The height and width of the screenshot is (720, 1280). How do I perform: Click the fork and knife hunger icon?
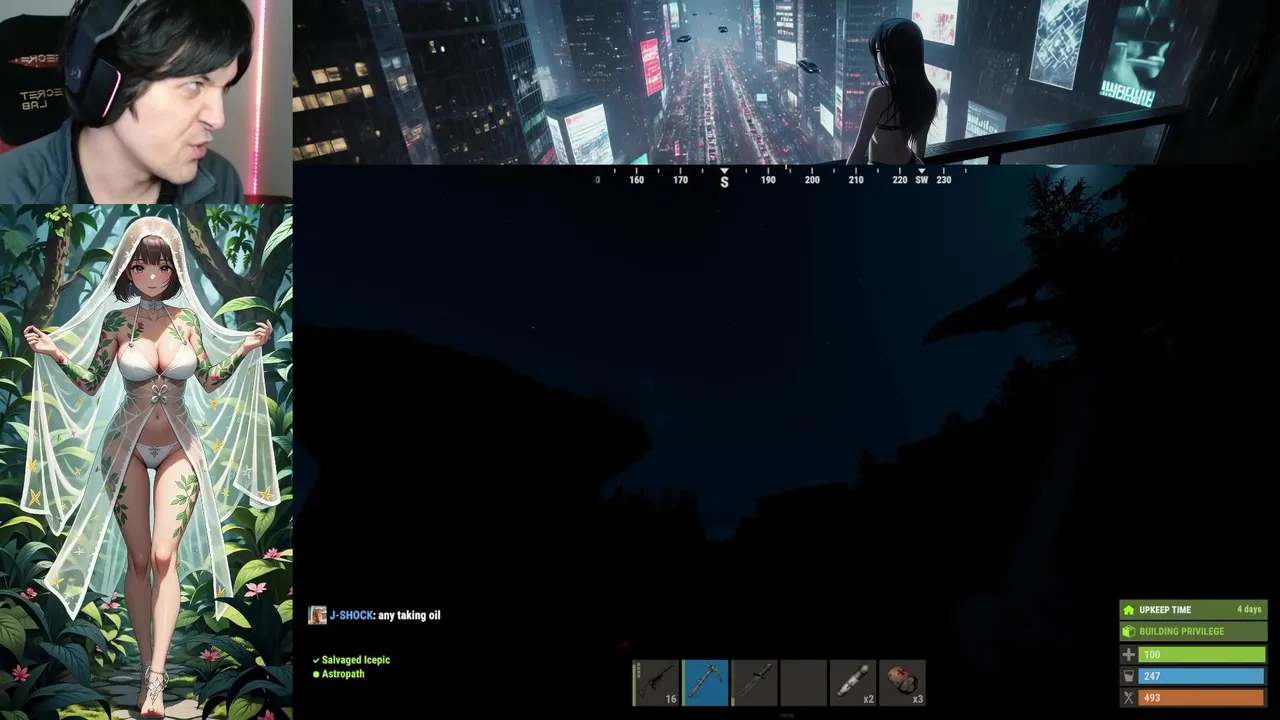coord(1129,698)
